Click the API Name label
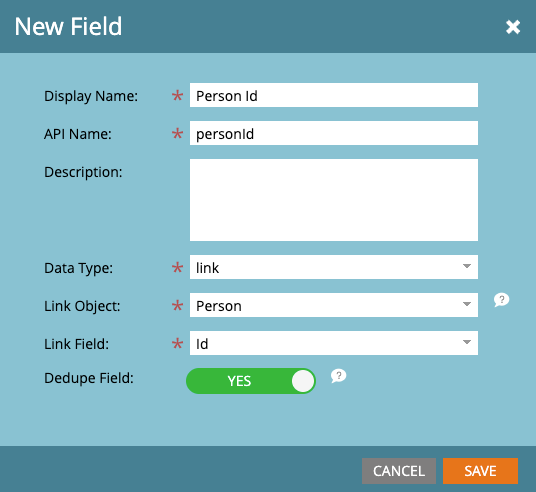Screen dimensions: 536x492 [78, 134]
